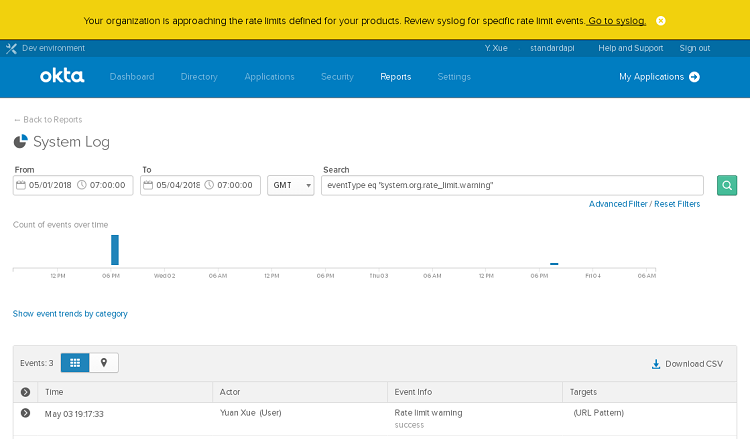Edit the From time 07:00:00
The width and height of the screenshot is (750, 439).
click(108, 185)
